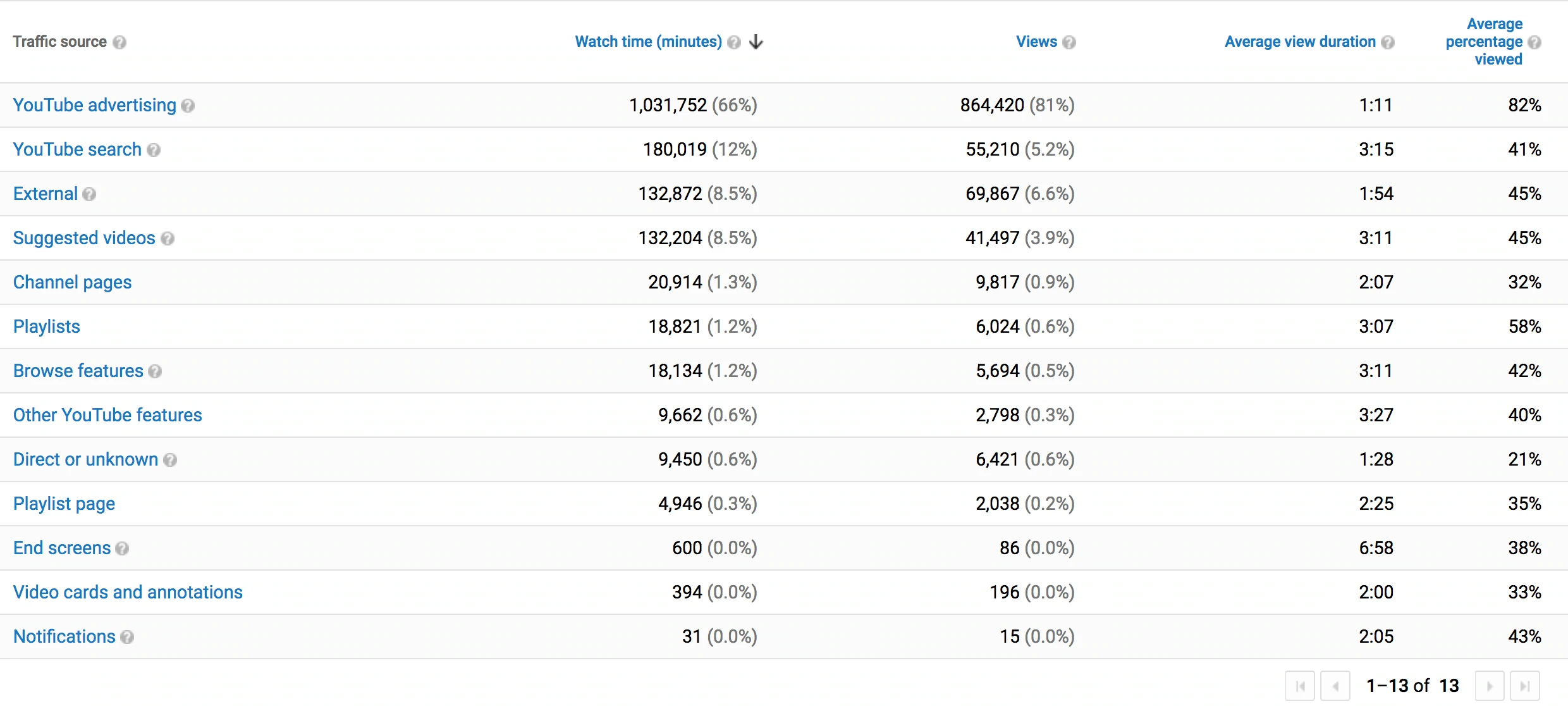
Task: Click help icon next to Views header
Action: tap(1069, 42)
